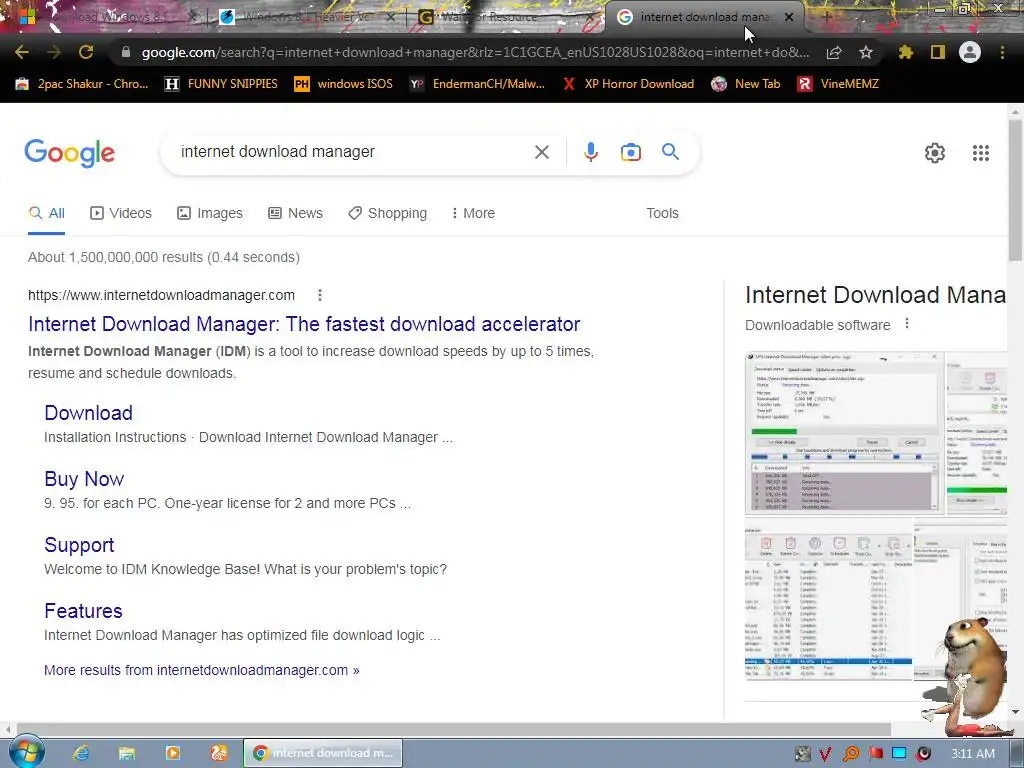Click the horizontal scrollbar at page bottom
Screen dimensions: 1024x768
click(x=454, y=729)
